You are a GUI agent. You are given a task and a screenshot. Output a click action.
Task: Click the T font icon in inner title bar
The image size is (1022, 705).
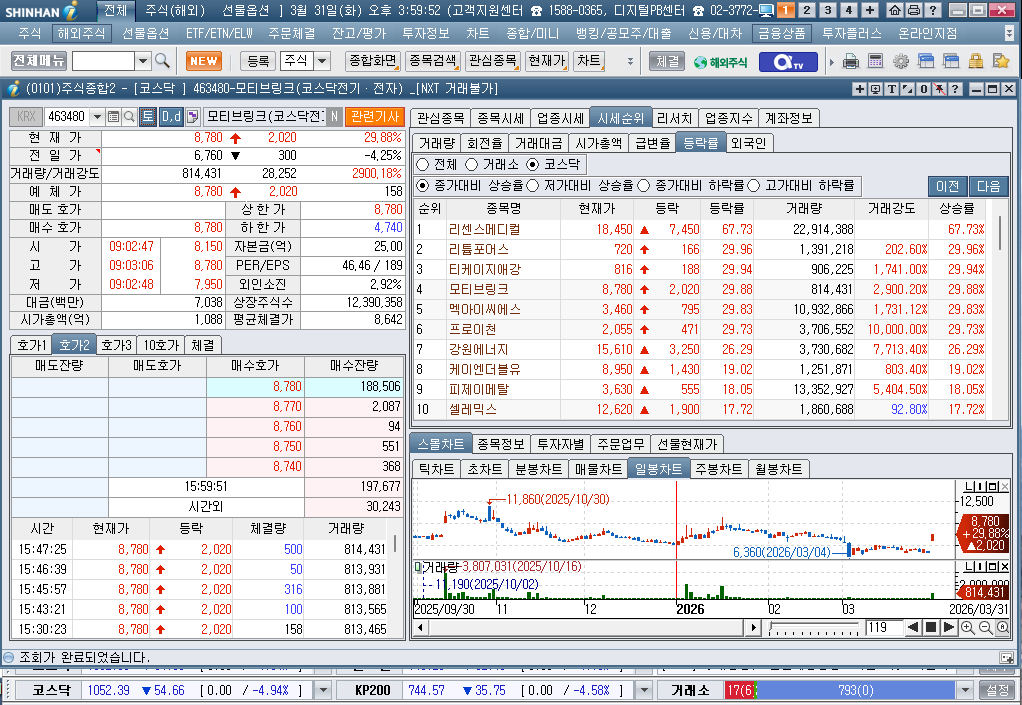click(891, 89)
